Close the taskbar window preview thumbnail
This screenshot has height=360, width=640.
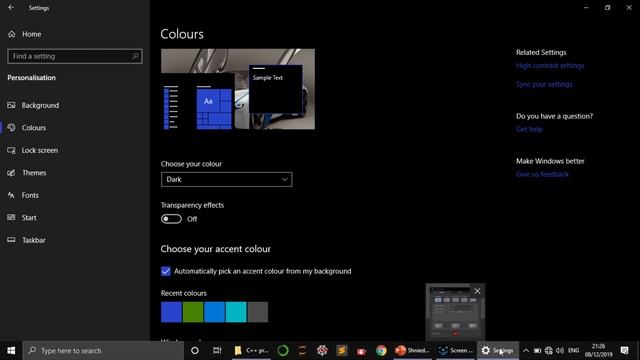477,291
